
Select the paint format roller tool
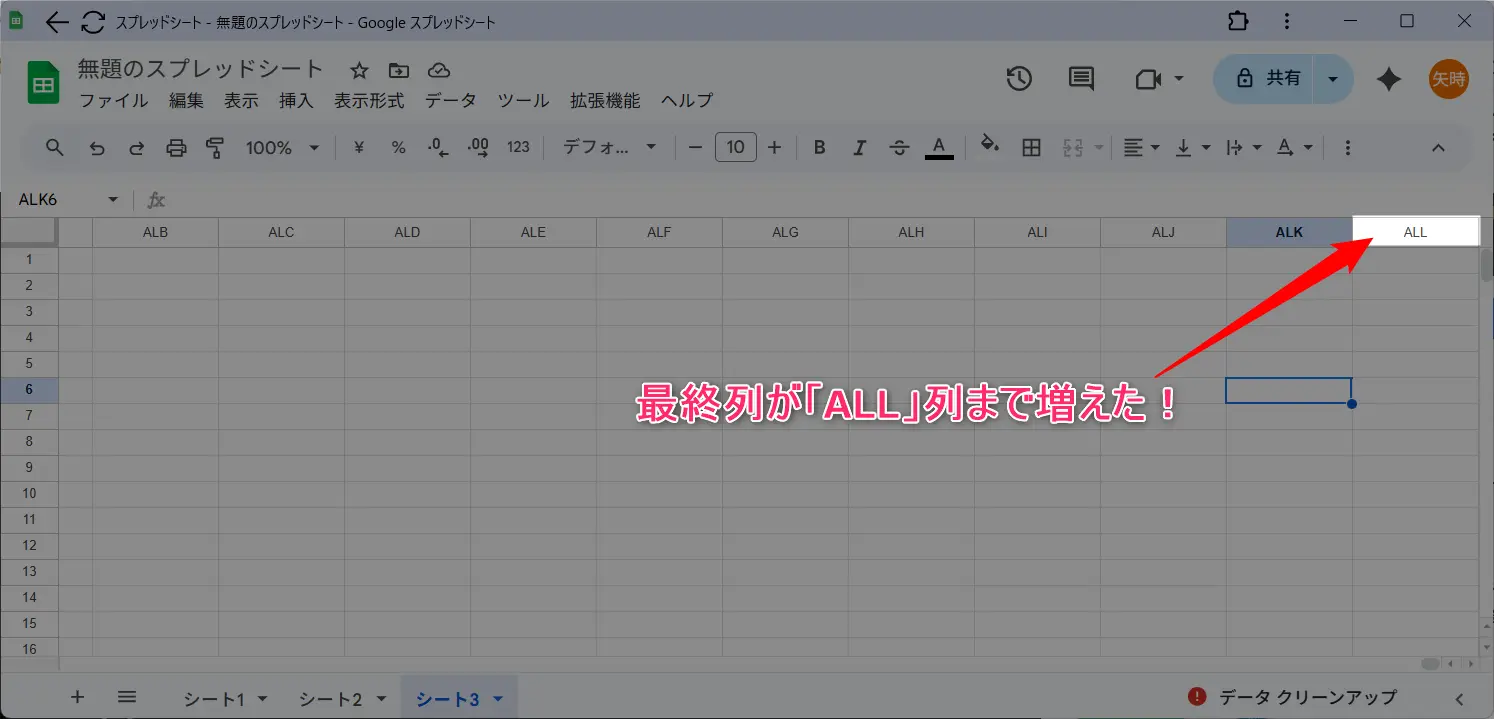[x=215, y=148]
